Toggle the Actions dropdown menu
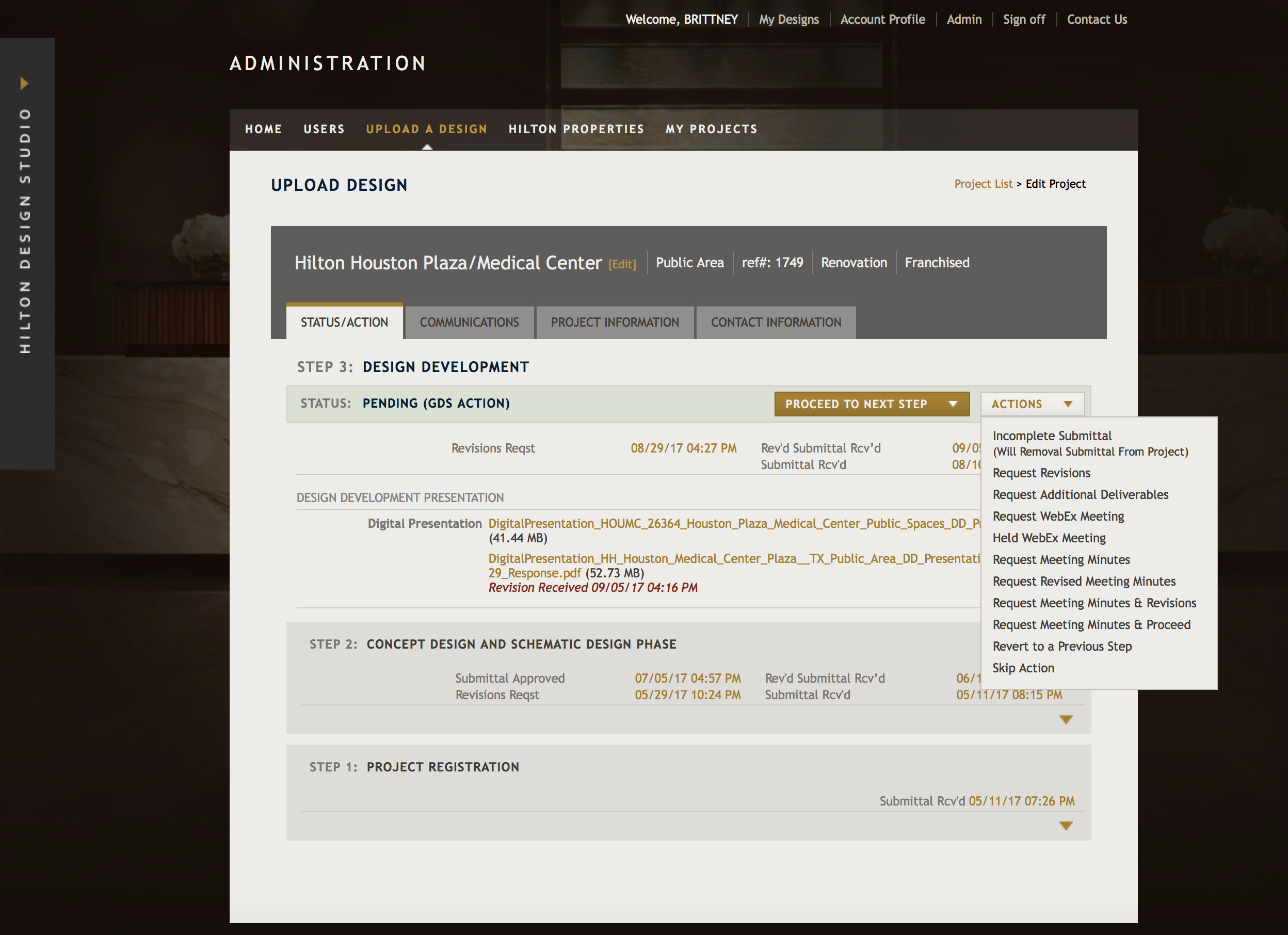Image resolution: width=1288 pixels, height=935 pixels. click(x=1032, y=404)
